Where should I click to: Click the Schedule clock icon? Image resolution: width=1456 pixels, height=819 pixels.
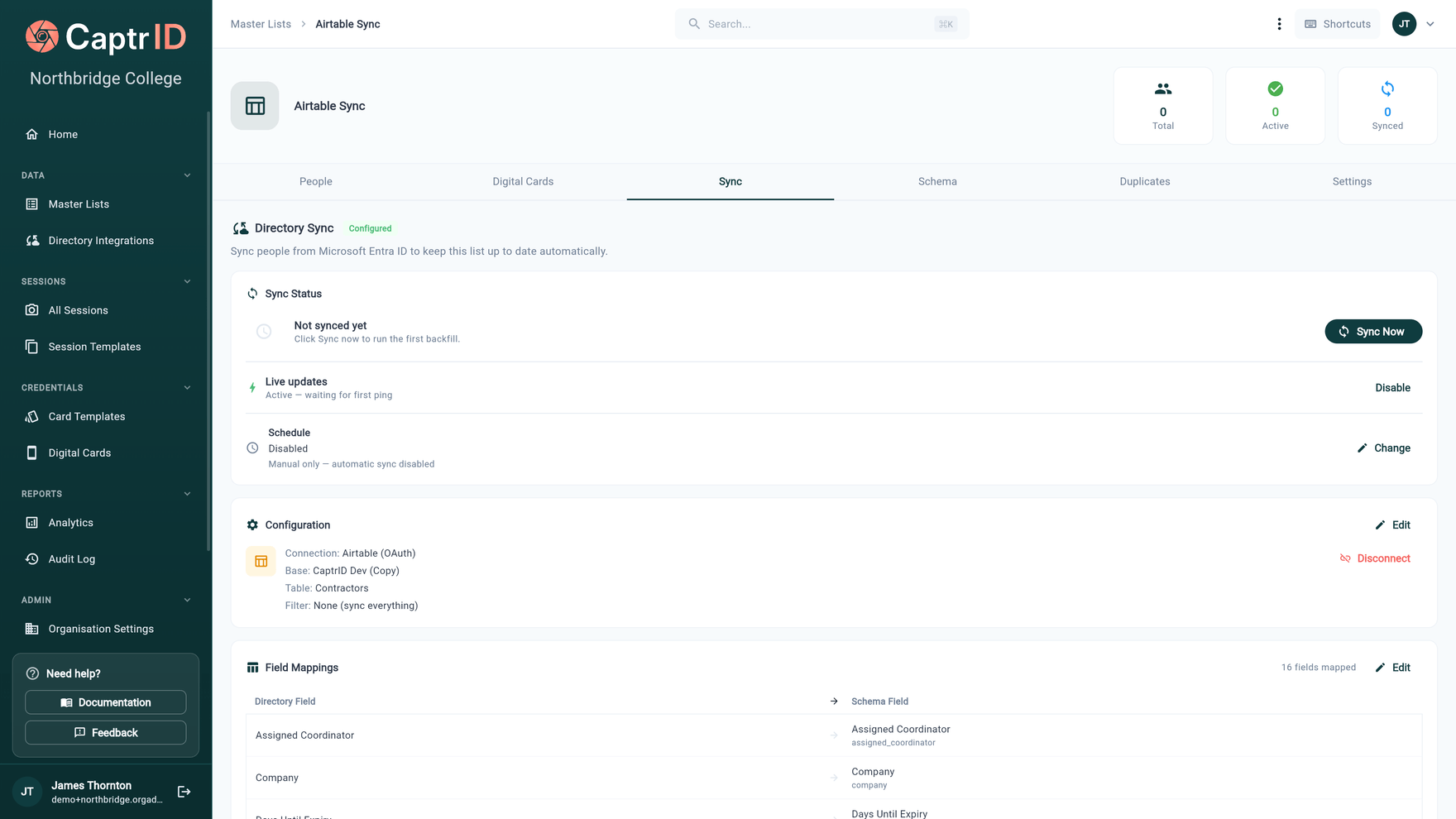pos(252,448)
